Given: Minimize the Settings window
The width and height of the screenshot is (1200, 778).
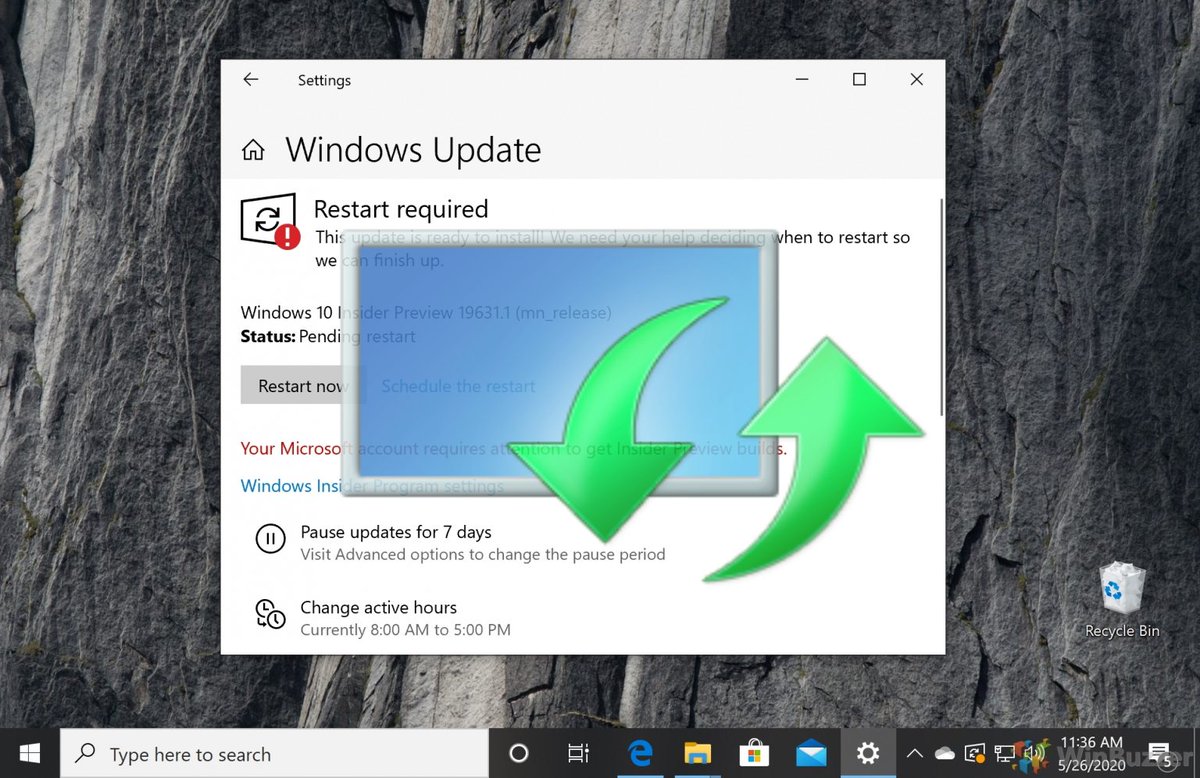Looking at the screenshot, I should [801, 80].
